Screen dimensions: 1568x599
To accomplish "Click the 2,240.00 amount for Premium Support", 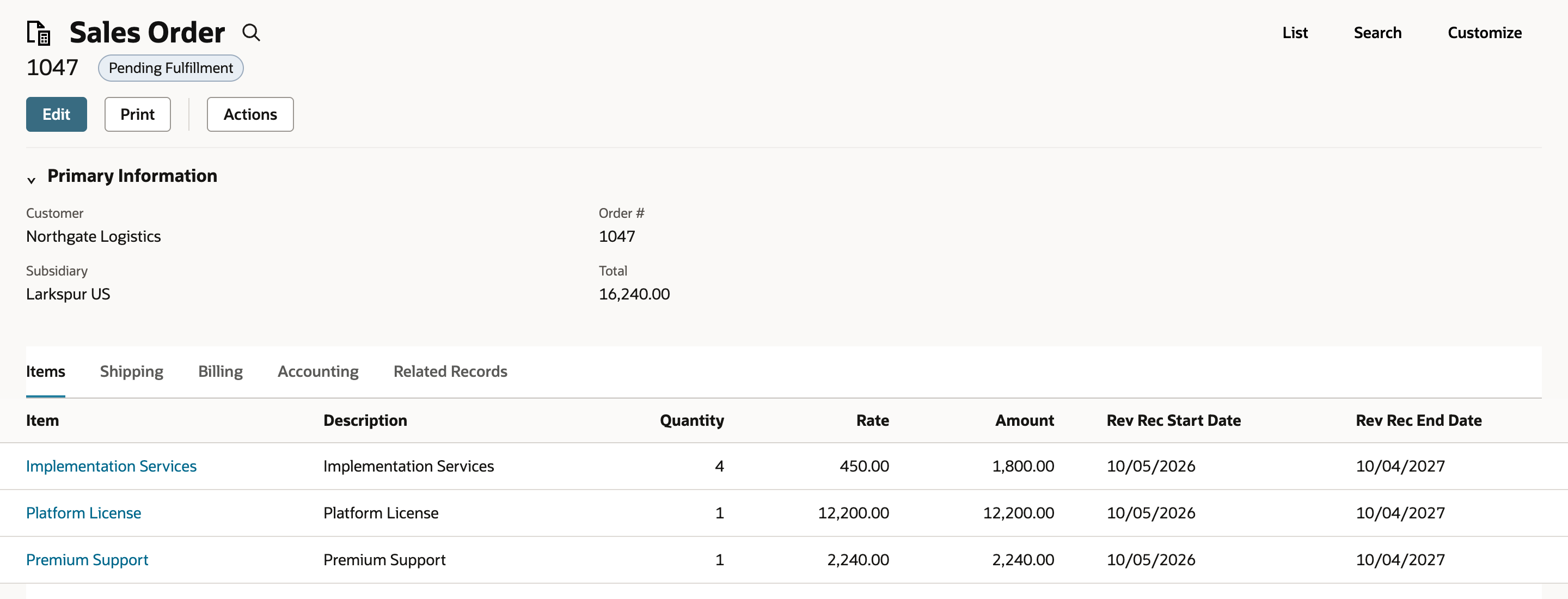I will pyautogui.click(x=1023, y=560).
